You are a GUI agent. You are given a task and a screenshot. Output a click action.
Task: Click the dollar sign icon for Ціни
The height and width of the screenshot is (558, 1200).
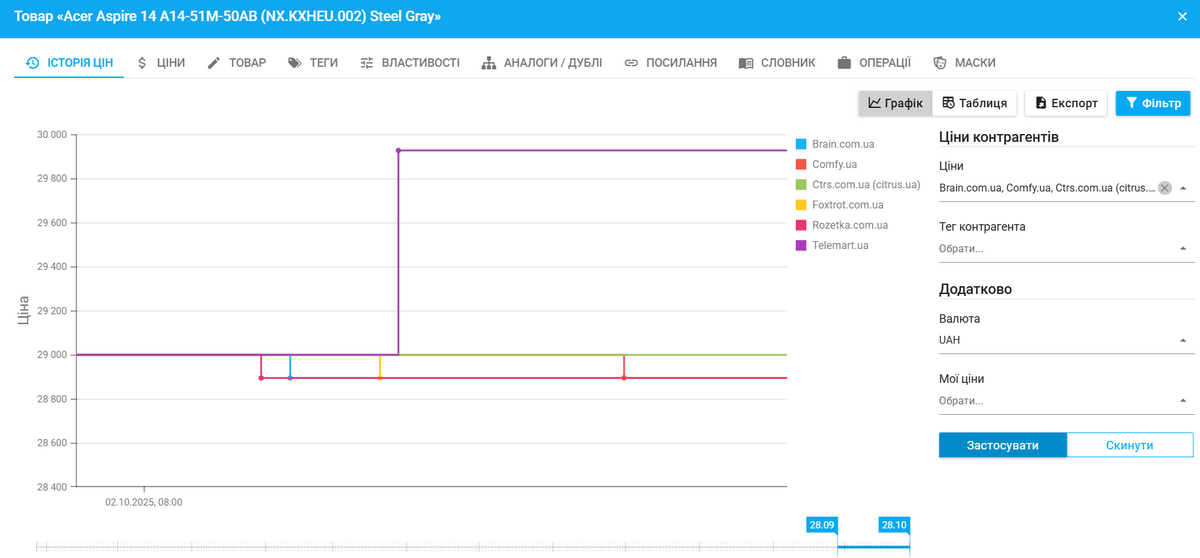142,63
